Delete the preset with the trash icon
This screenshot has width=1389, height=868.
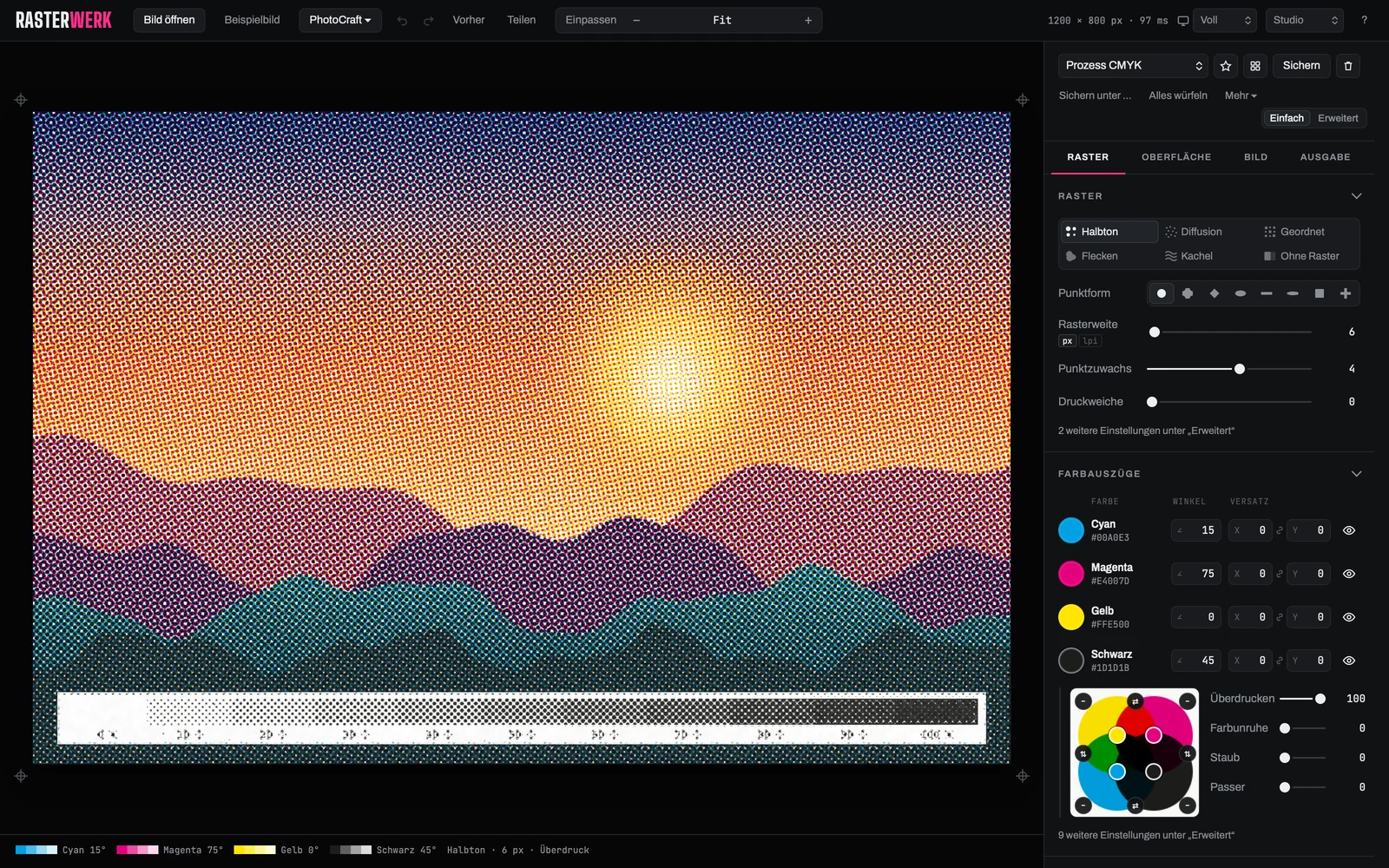[x=1348, y=66]
